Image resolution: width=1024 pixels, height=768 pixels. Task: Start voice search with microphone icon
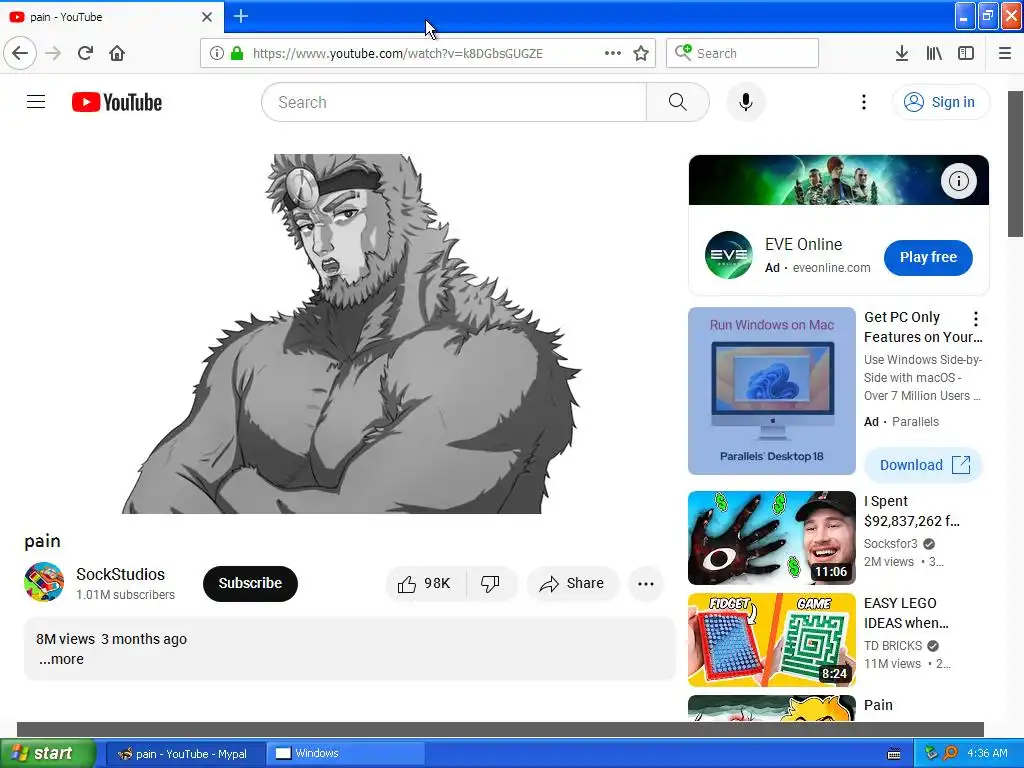click(746, 102)
